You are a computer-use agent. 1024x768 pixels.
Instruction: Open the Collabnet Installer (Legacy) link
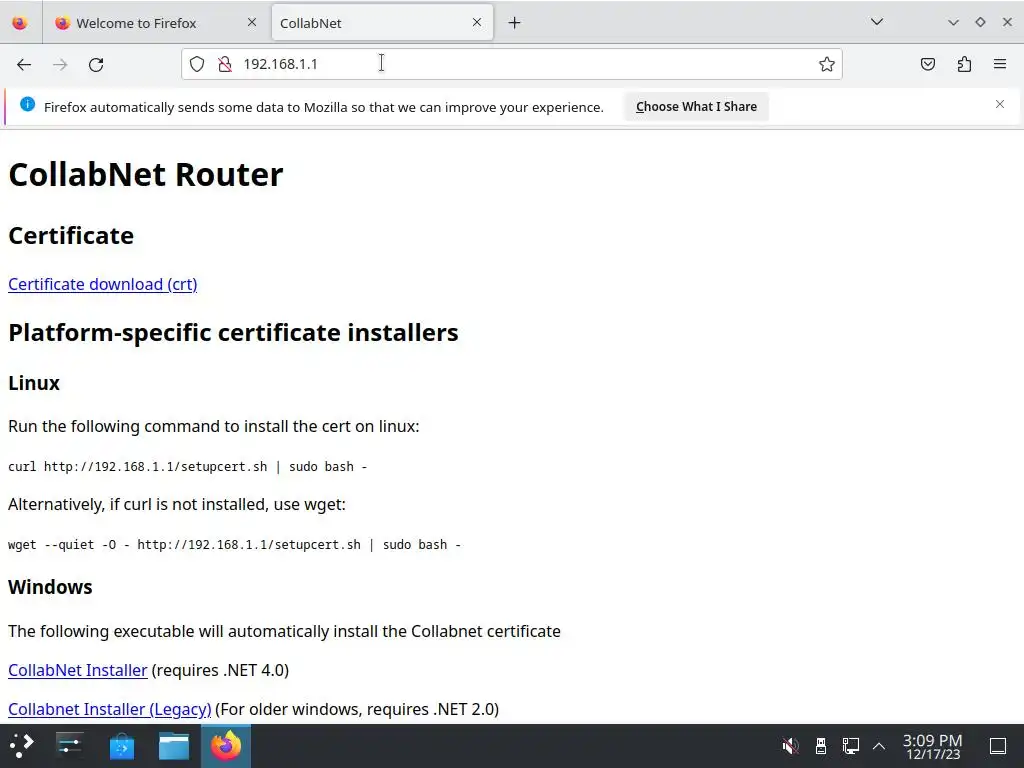click(x=110, y=710)
